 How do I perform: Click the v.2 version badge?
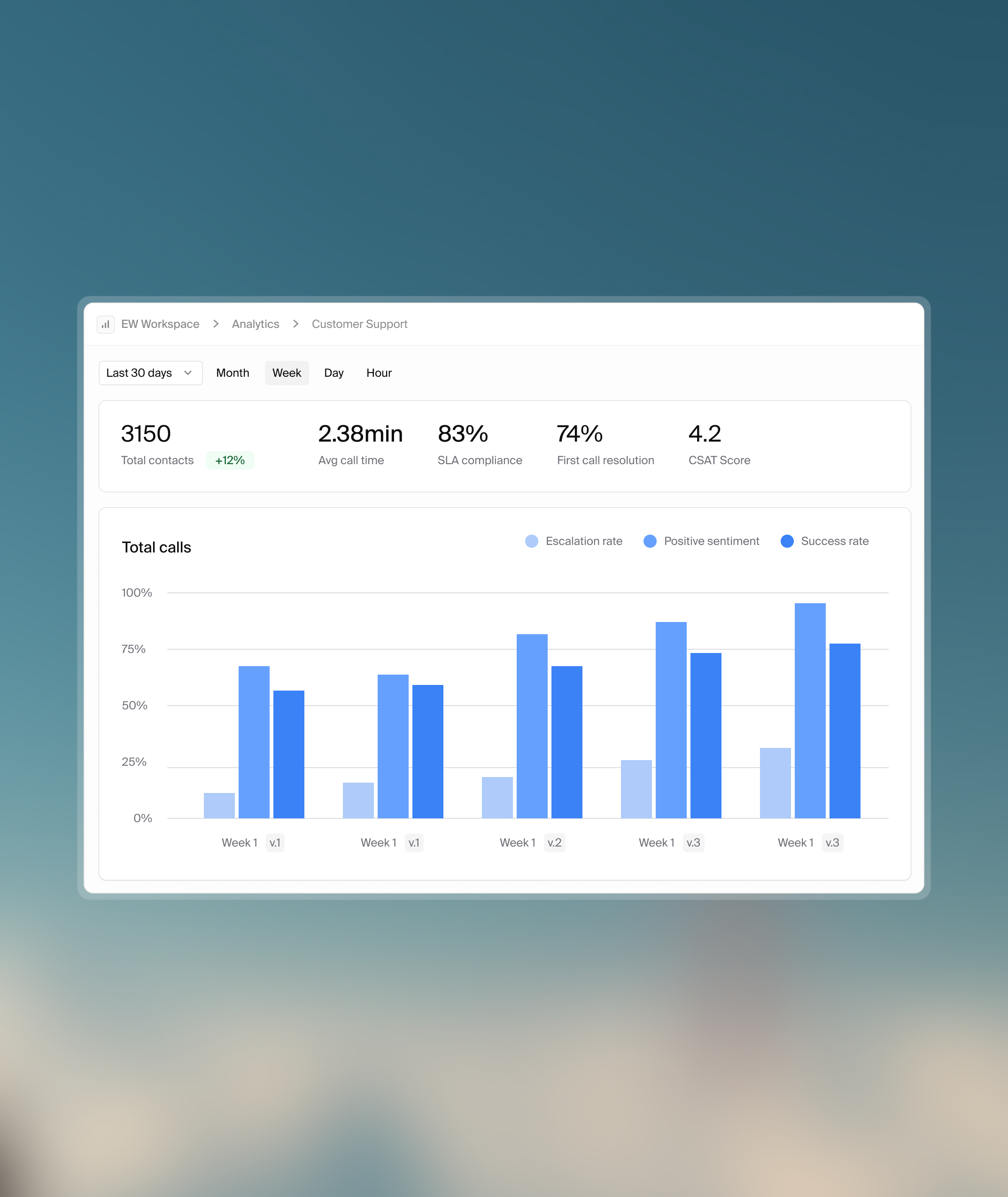pyautogui.click(x=554, y=843)
